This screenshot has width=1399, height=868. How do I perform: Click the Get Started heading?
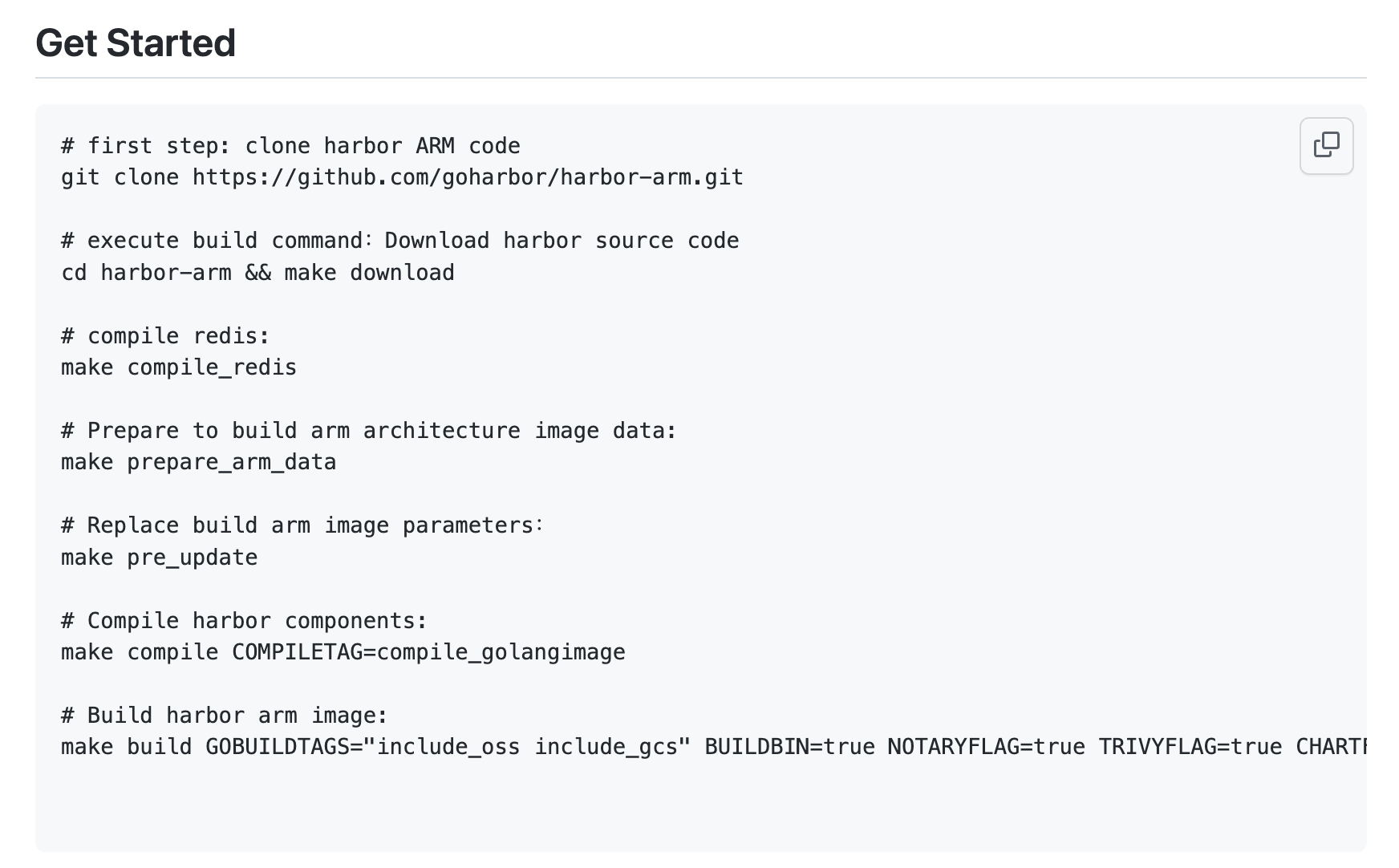tap(136, 43)
